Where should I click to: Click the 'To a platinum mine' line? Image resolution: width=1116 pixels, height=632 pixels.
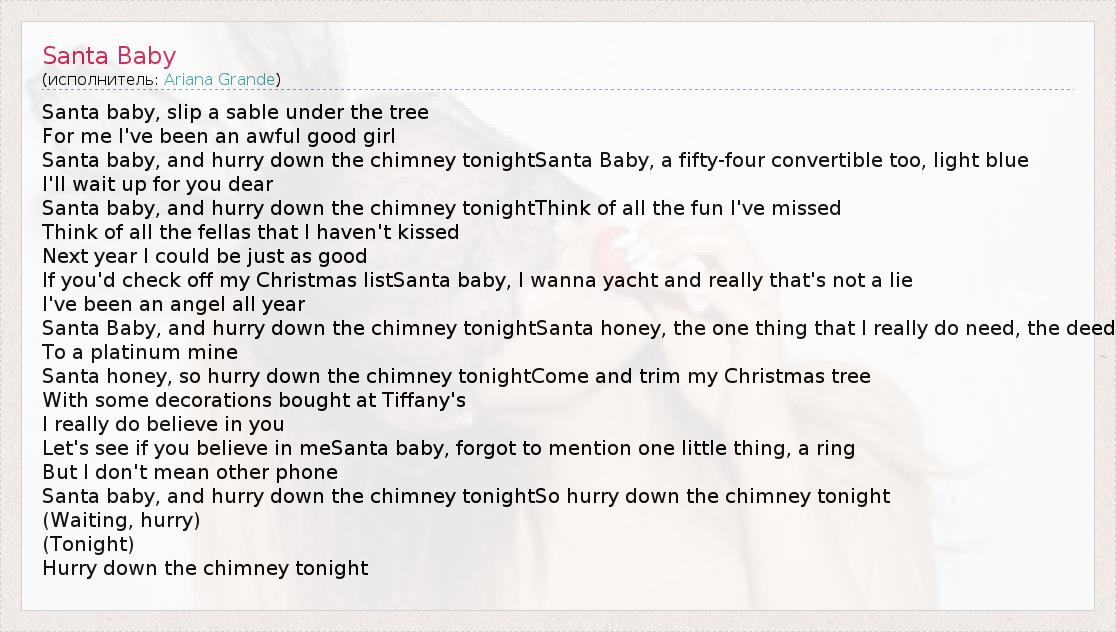tap(140, 352)
